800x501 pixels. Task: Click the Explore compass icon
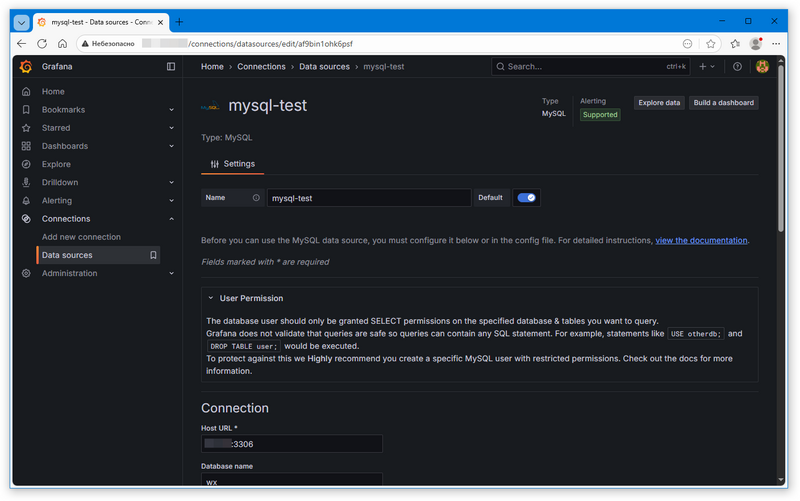click(x=26, y=164)
